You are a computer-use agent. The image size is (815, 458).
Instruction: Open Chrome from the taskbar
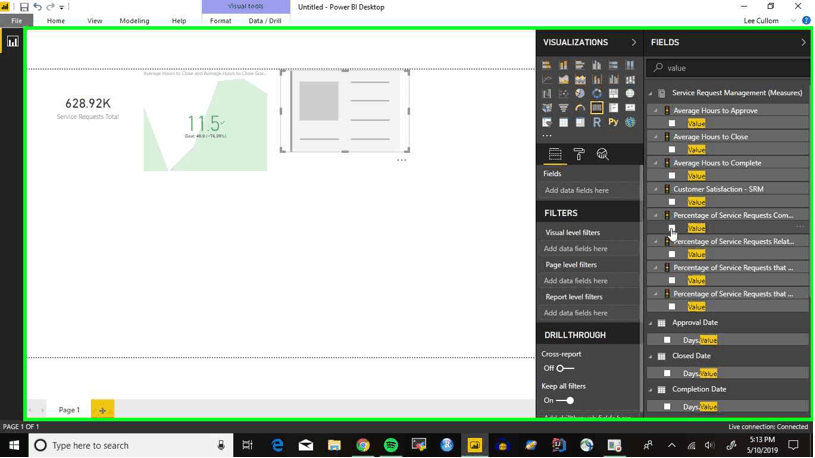[x=363, y=446]
